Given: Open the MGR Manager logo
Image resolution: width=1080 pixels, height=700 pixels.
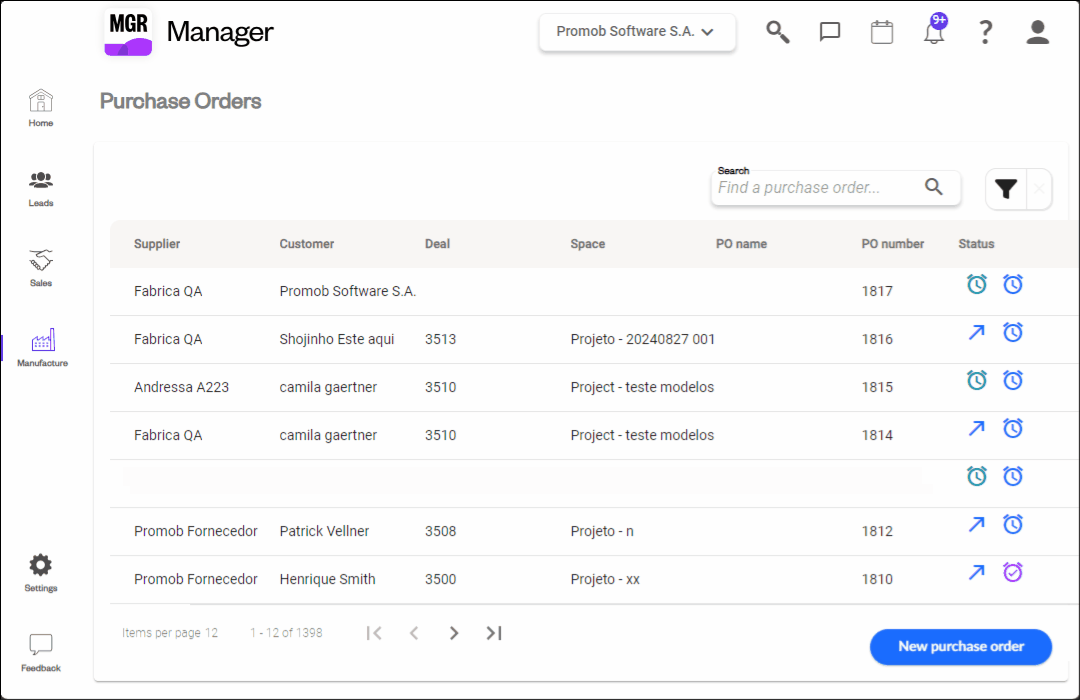Looking at the screenshot, I should 188,32.
